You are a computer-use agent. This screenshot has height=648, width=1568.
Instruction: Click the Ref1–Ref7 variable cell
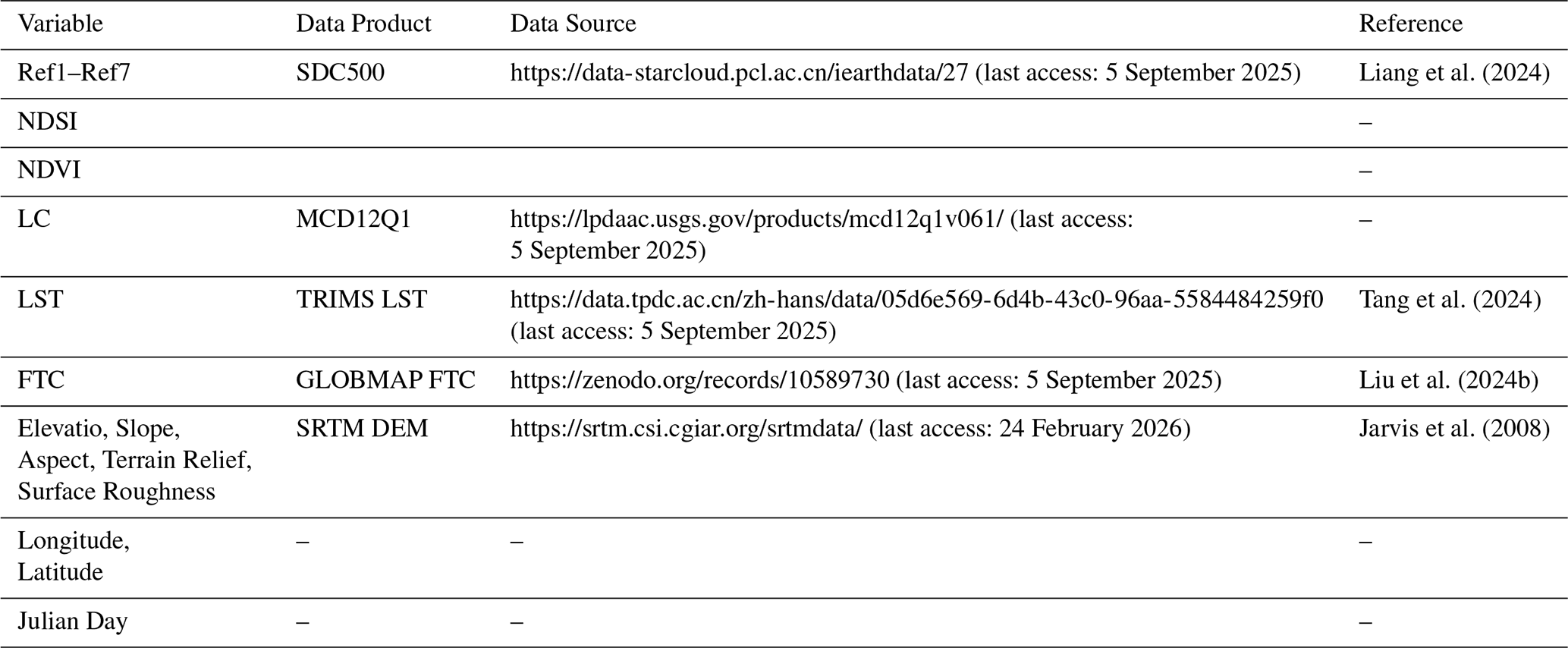(x=69, y=73)
